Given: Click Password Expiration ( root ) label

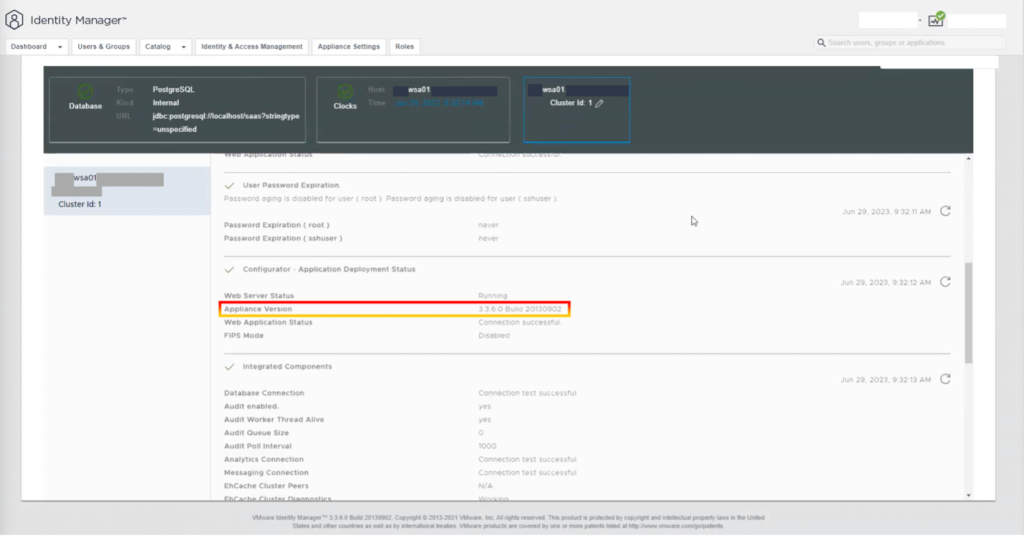Looking at the screenshot, I should (276, 225).
